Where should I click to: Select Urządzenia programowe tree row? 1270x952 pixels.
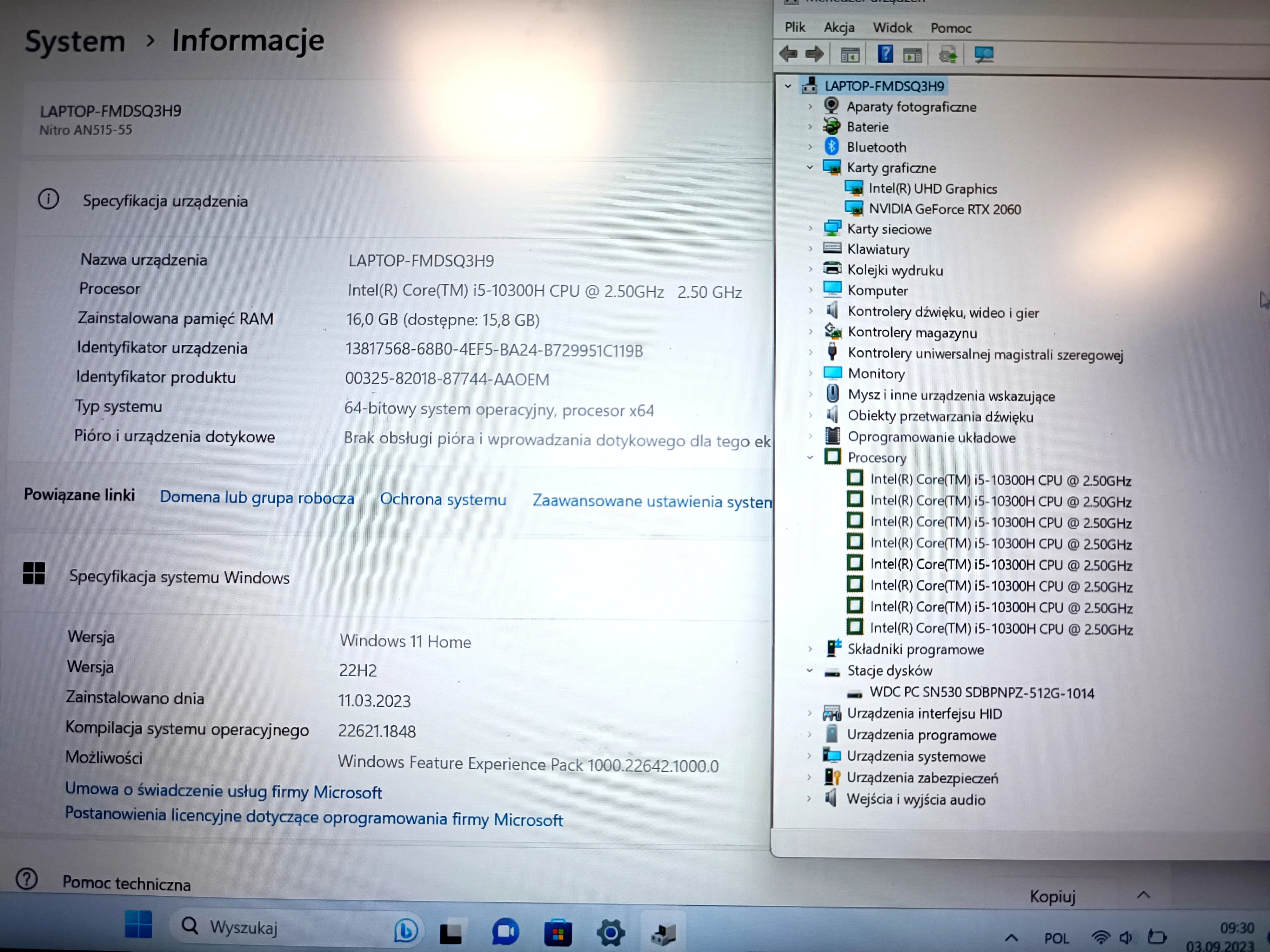[921, 735]
